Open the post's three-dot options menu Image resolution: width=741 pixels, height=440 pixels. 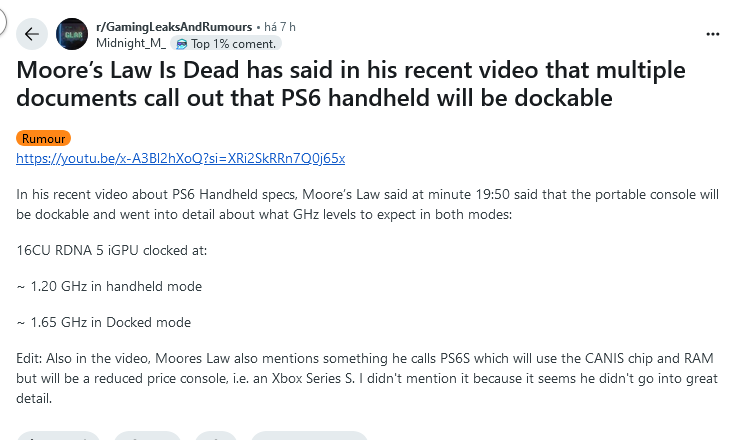712,34
